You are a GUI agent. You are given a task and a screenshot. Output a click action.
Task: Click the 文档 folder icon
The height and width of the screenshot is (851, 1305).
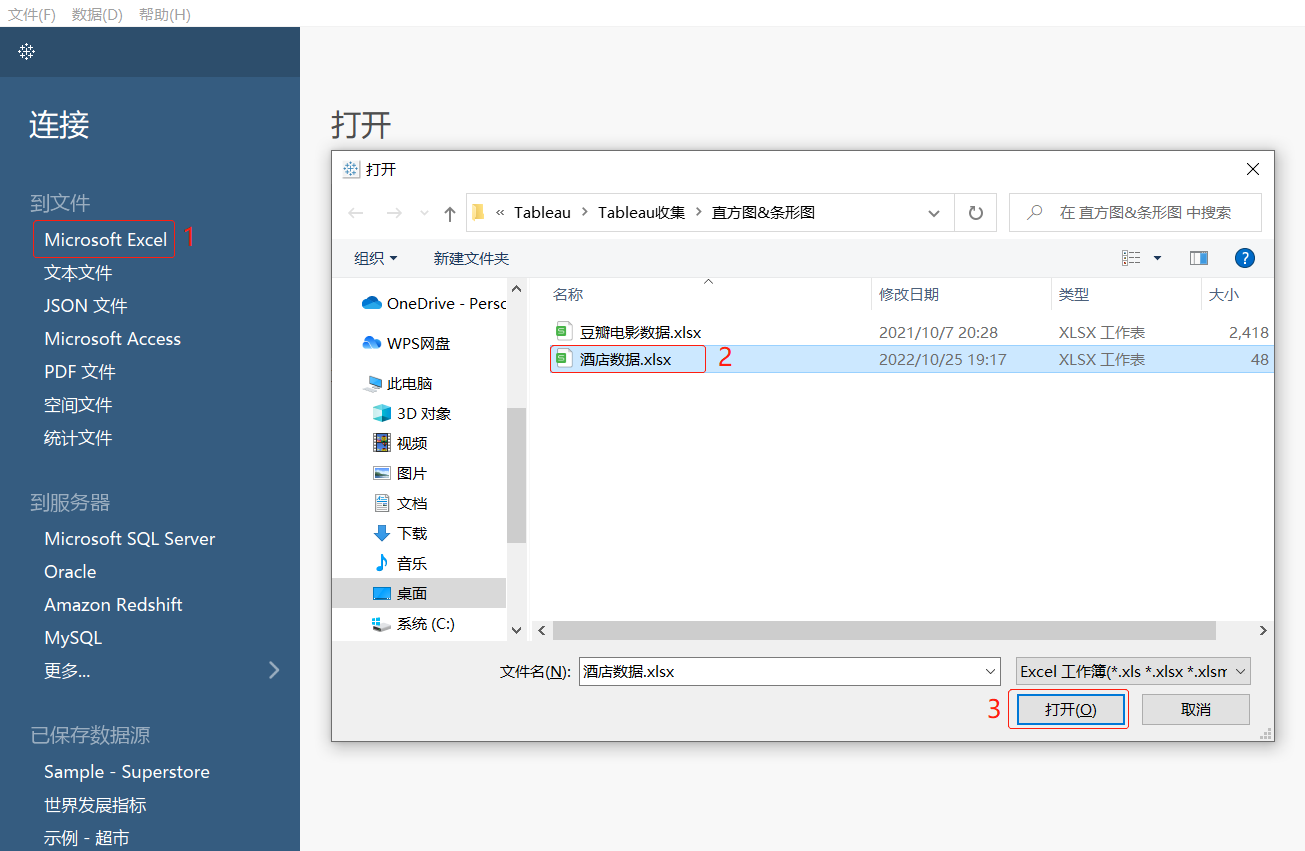pos(382,503)
